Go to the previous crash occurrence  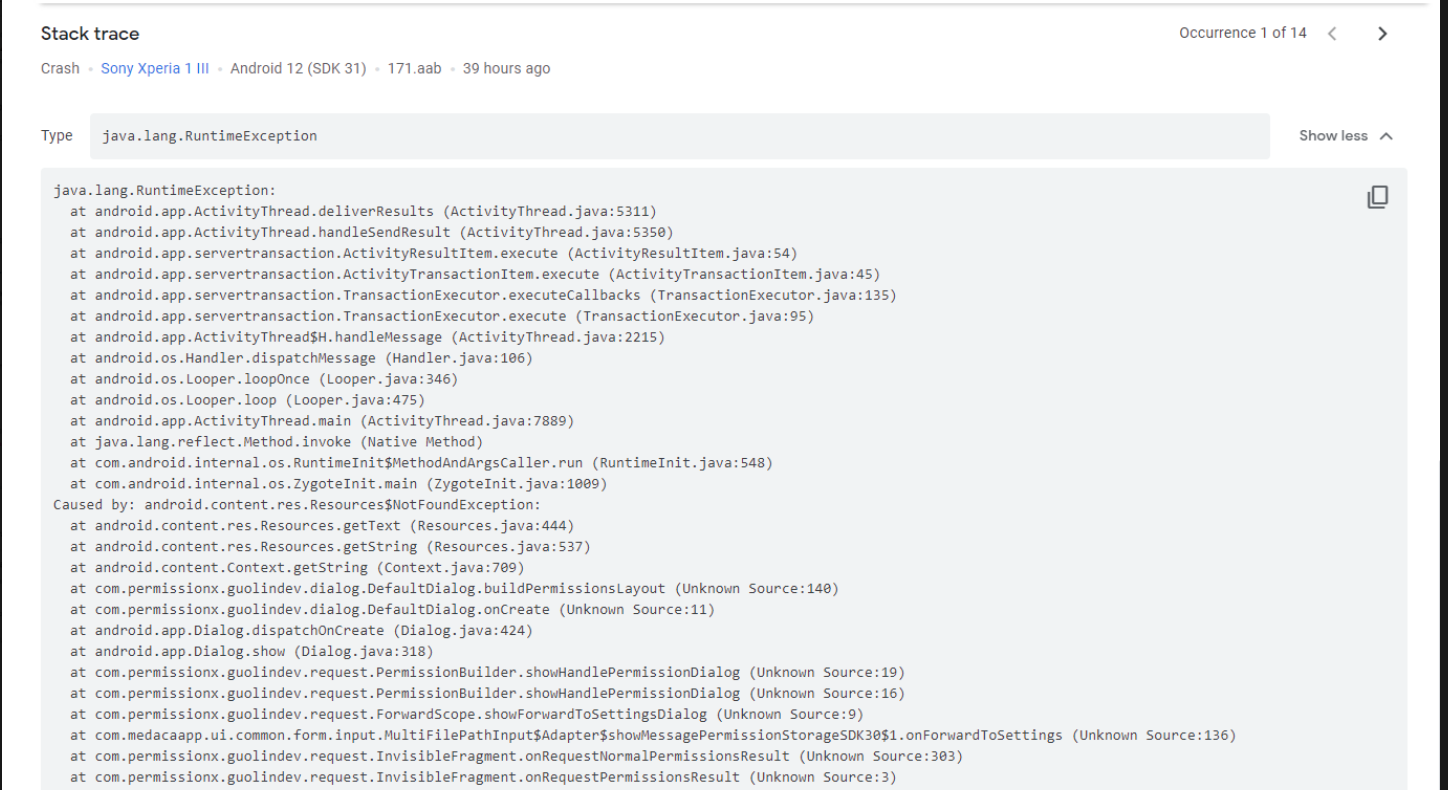pyautogui.click(x=1332, y=33)
